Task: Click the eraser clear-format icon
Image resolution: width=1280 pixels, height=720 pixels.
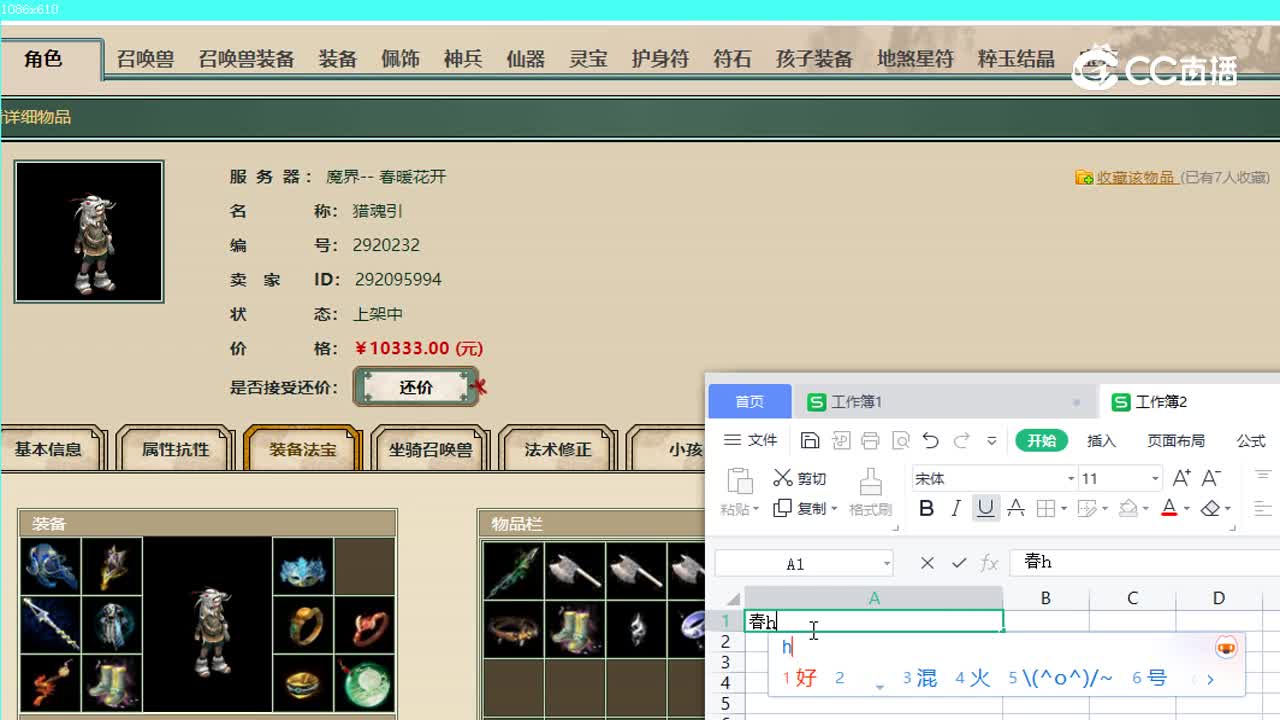Action: click(1210, 509)
